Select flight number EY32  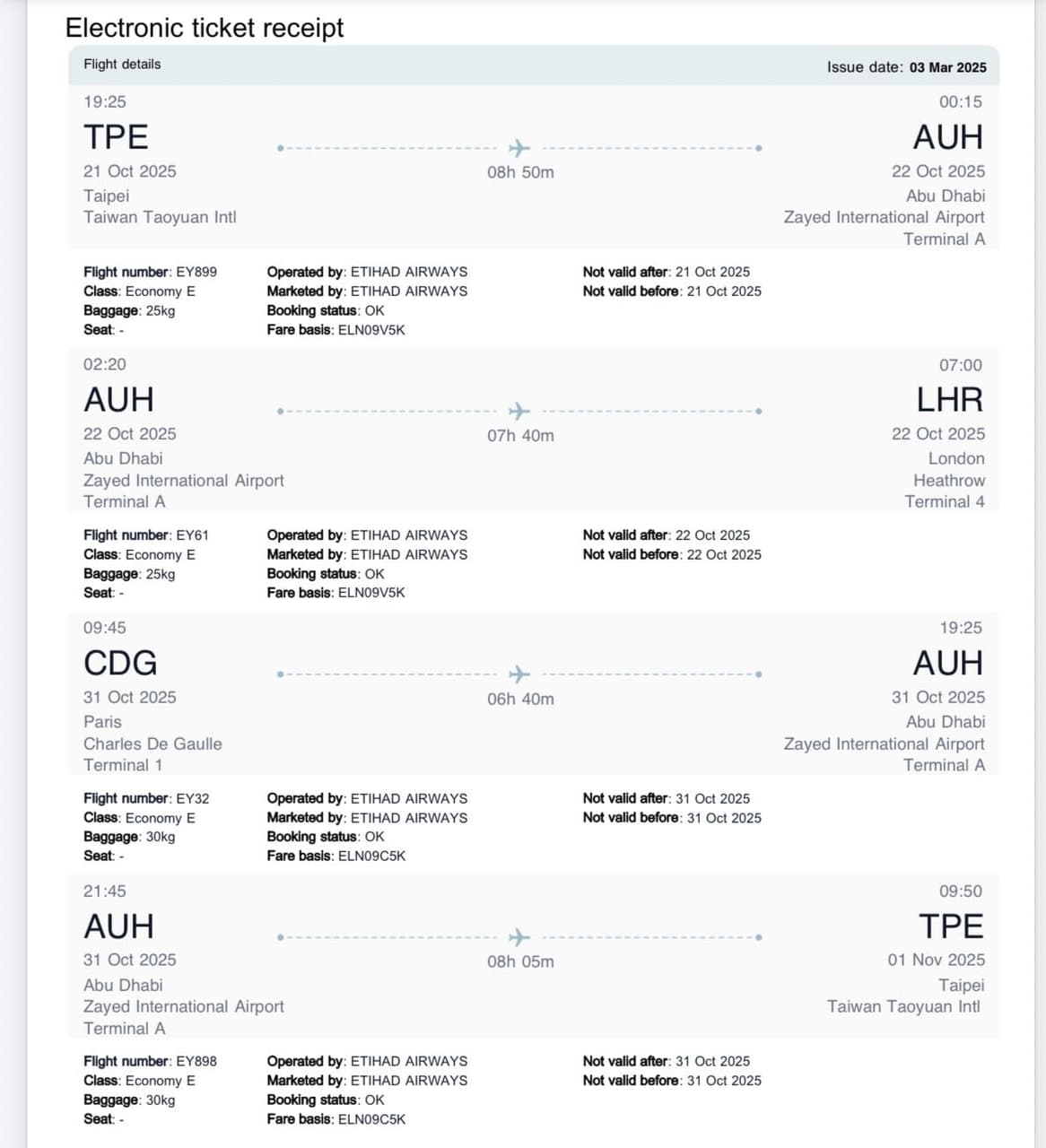tap(192, 798)
